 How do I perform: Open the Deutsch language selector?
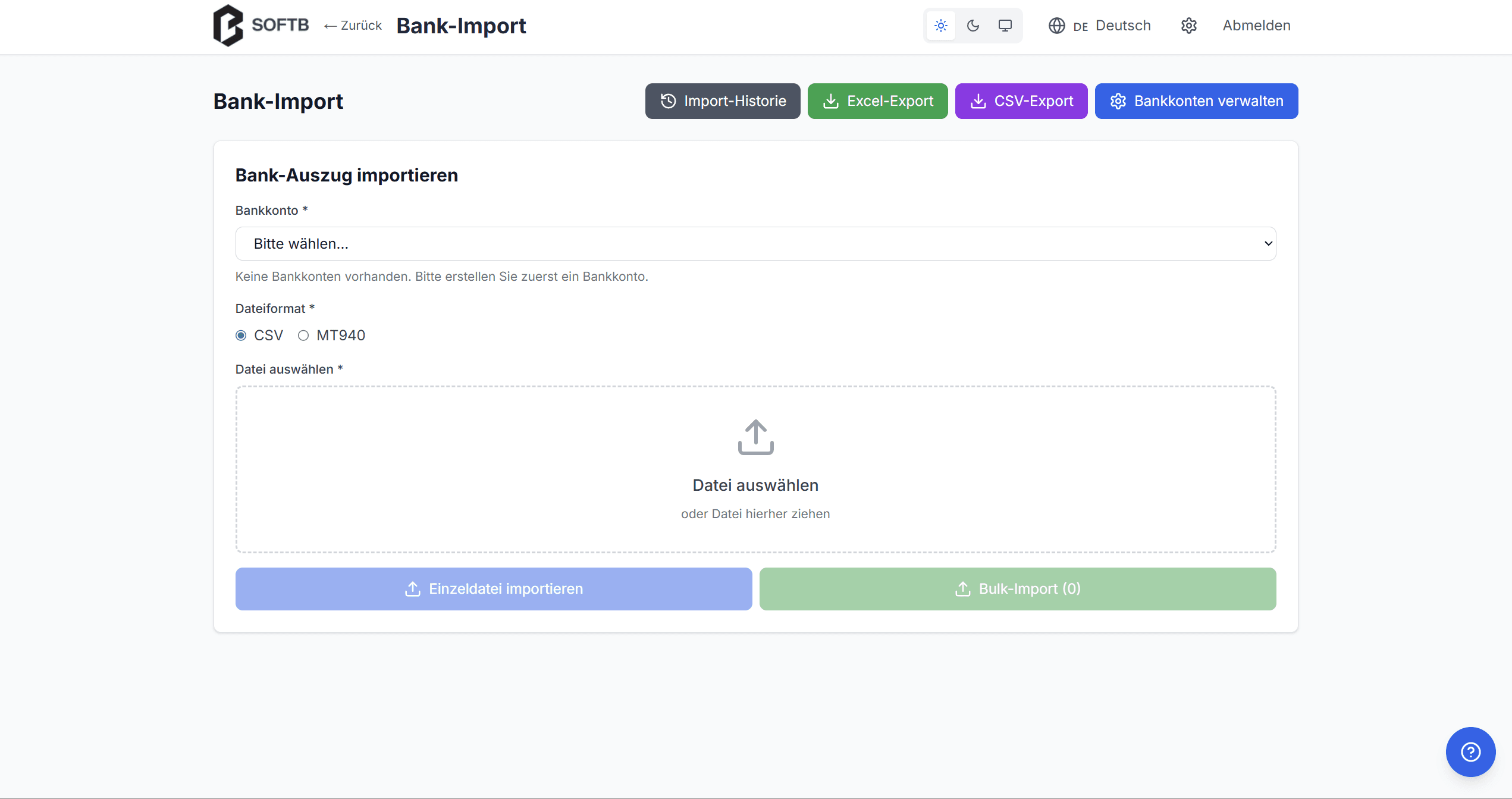(x=1122, y=26)
